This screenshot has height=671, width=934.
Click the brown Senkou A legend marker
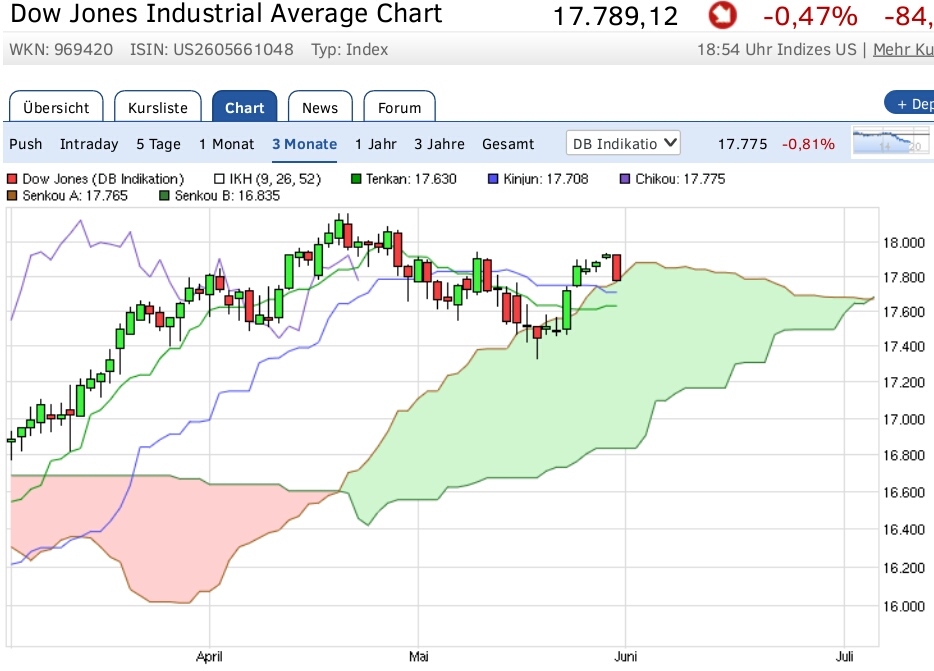coord(13,195)
